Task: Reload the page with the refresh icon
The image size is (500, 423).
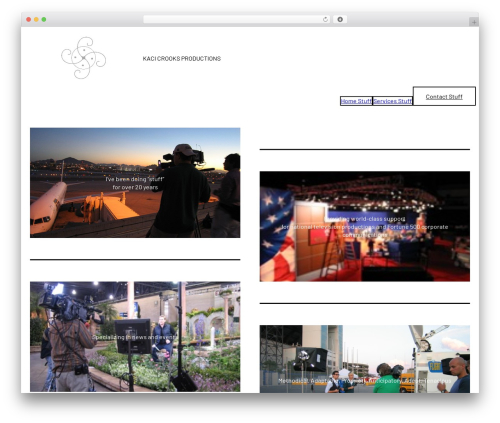Action: [x=325, y=19]
